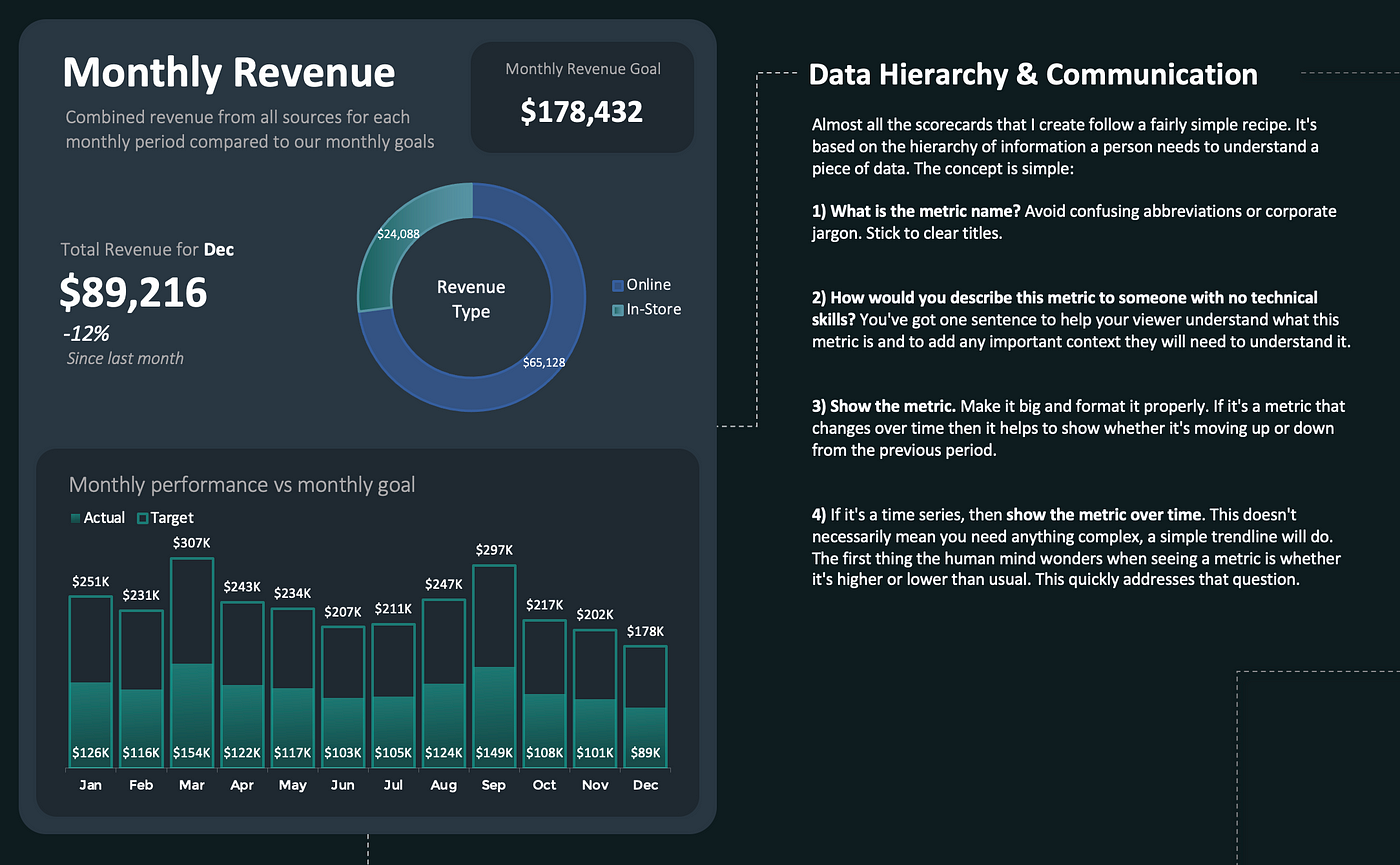Click the $231K target label for February
The height and width of the screenshot is (865, 1400).
tap(141, 595)
